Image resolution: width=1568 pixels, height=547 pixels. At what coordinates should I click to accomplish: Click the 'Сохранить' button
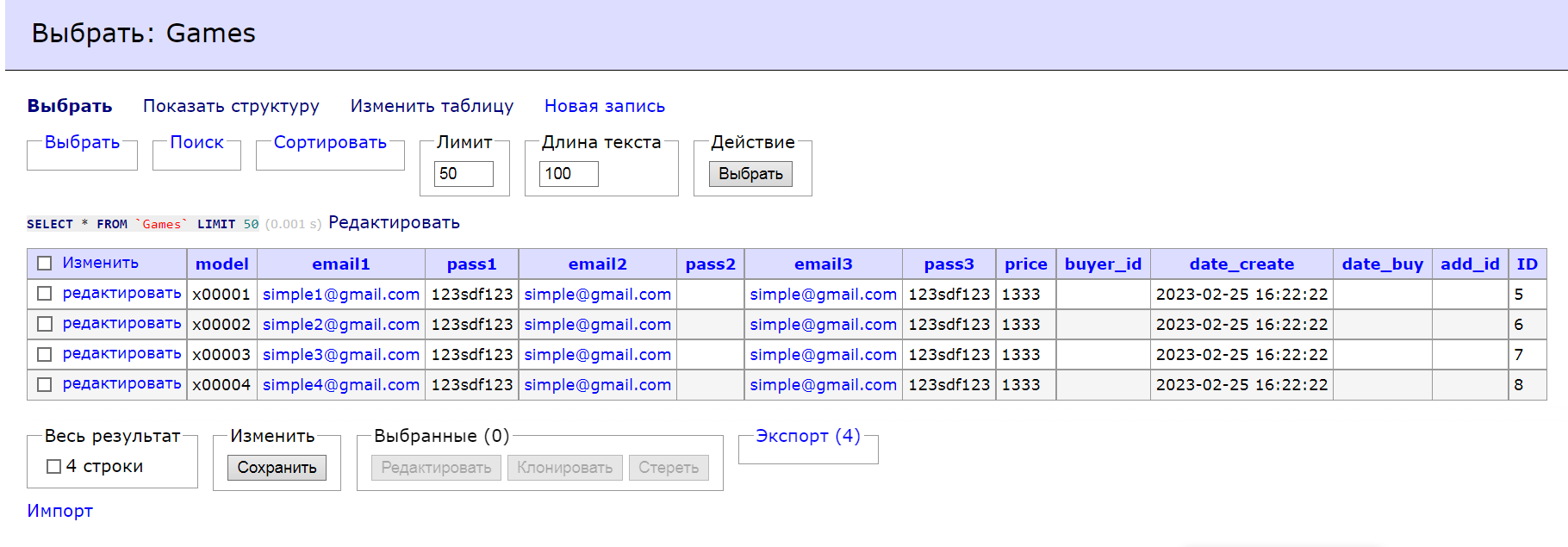(277, 468)
